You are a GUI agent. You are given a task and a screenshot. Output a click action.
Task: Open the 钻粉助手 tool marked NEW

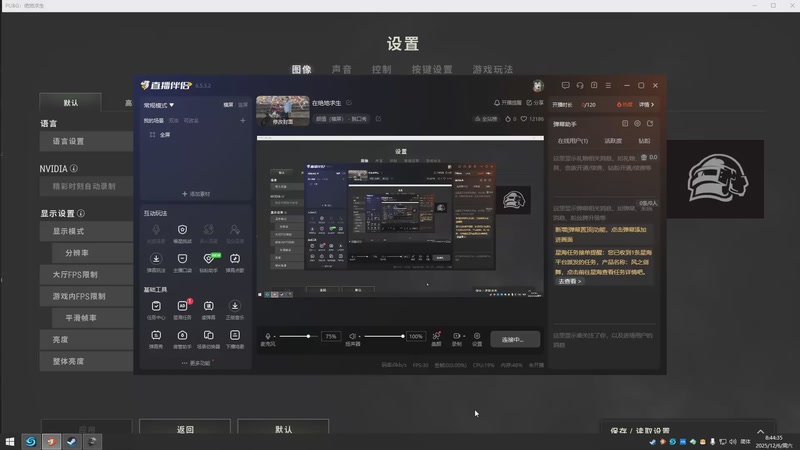(209, 262)
